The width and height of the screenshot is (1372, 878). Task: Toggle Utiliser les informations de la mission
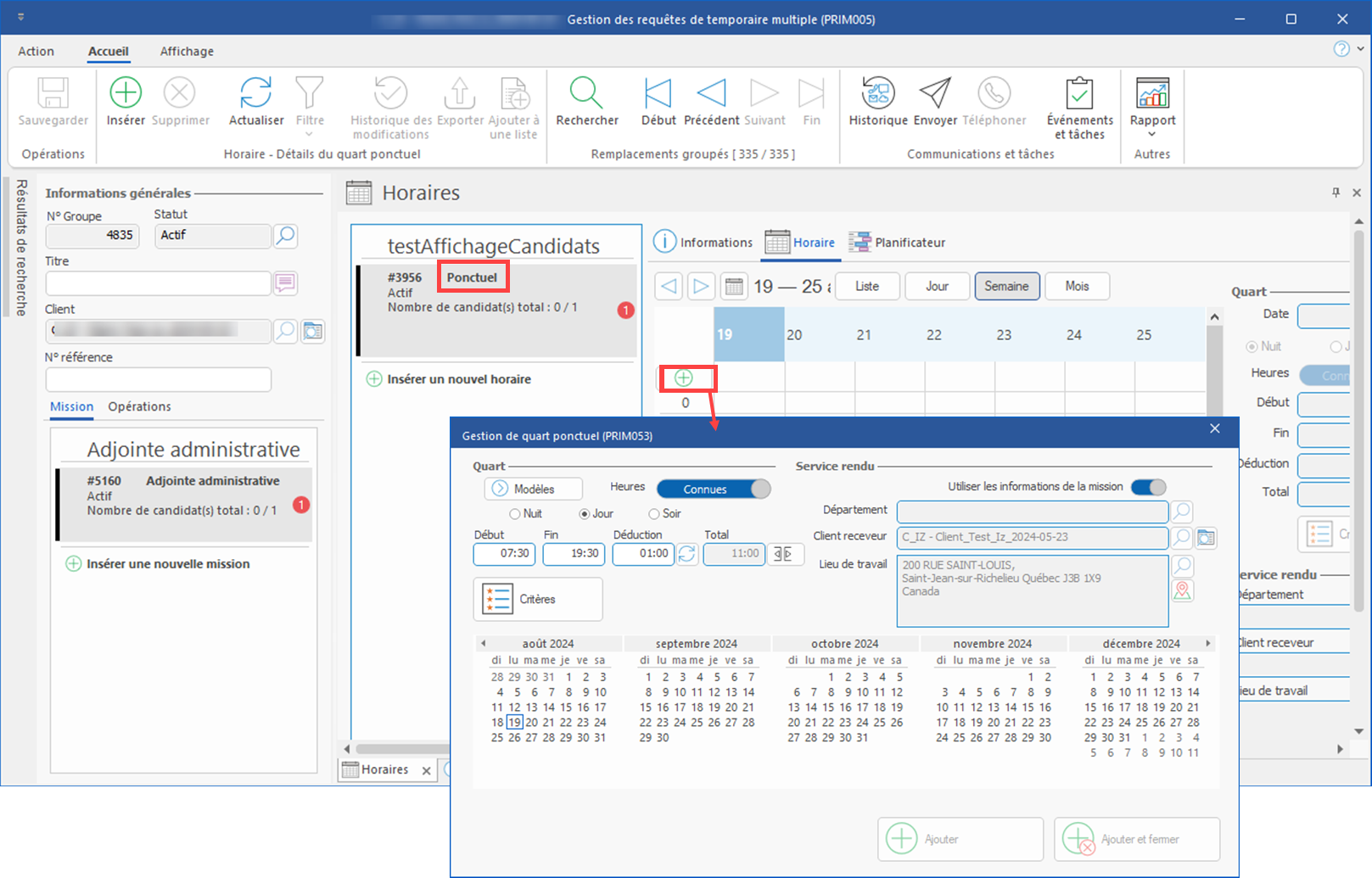click(x=1148, y=487)
